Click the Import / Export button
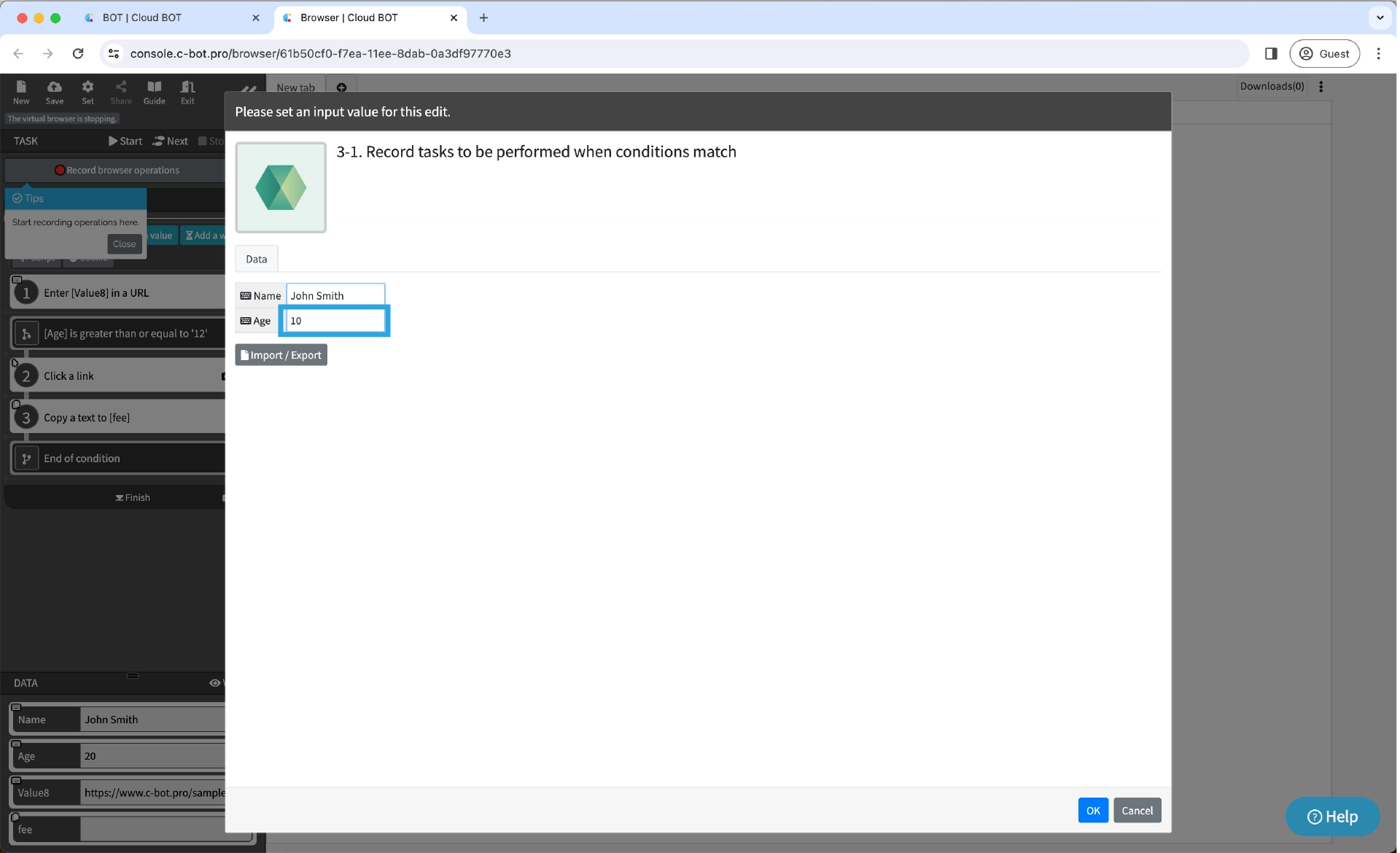 (x=281, y=355)
